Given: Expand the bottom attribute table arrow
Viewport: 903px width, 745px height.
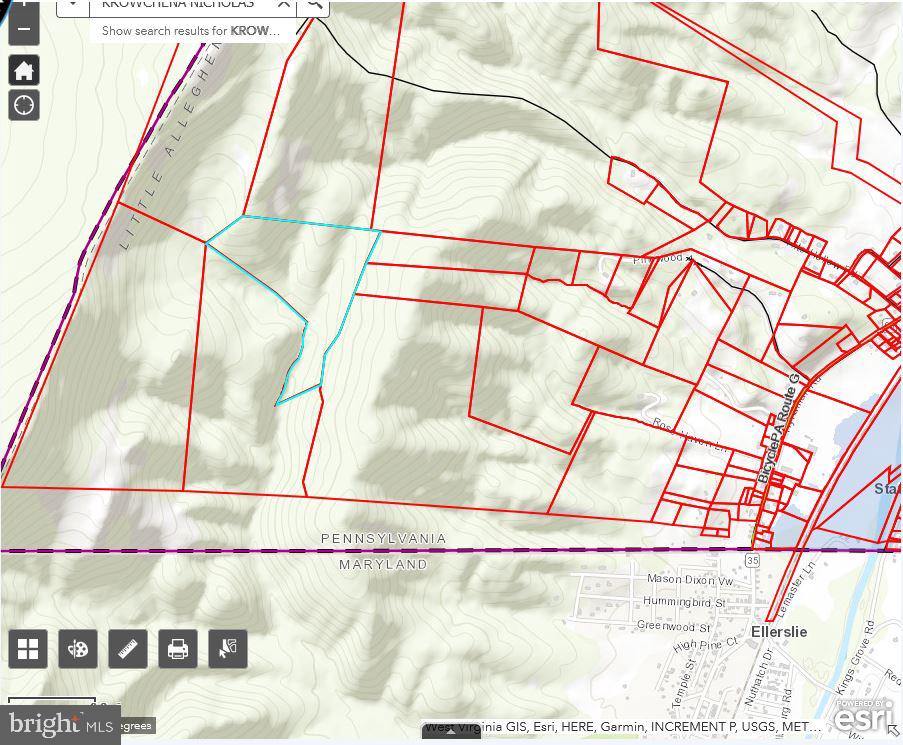Looking at the screenshot, I should [x=451, y=732].
